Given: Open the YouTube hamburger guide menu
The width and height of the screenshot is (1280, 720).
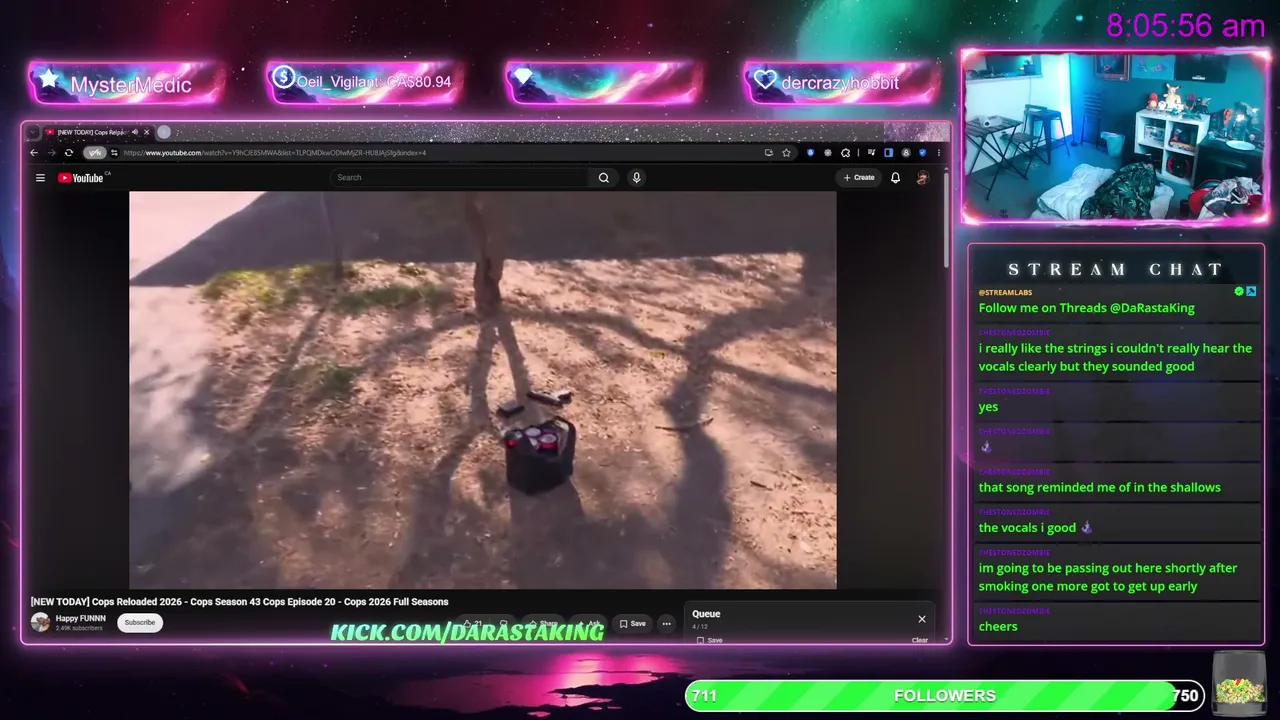Looking at the screenshot, I should point(40,178).
